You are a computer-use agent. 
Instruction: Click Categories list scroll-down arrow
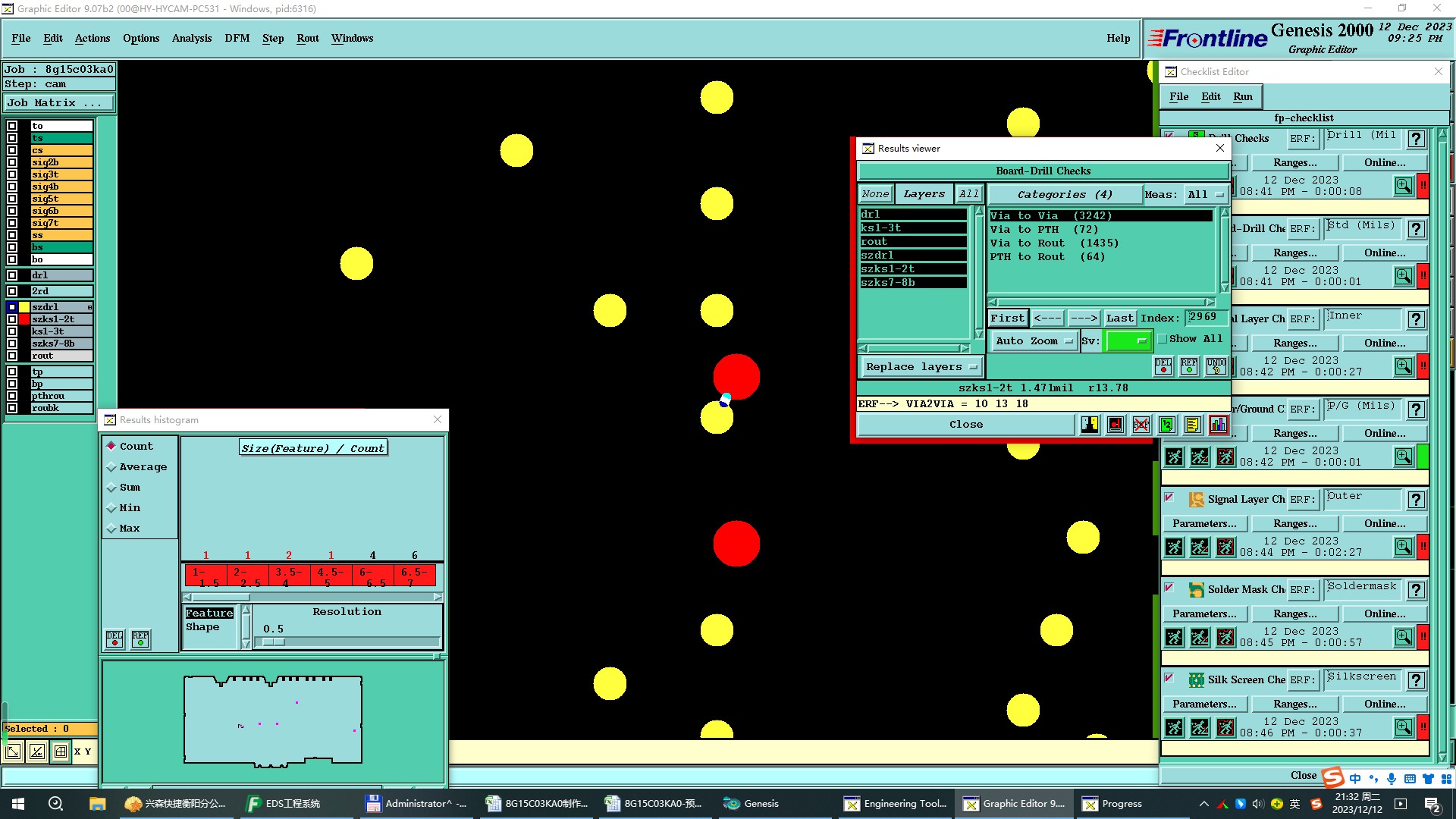(x=1224, y=287)
